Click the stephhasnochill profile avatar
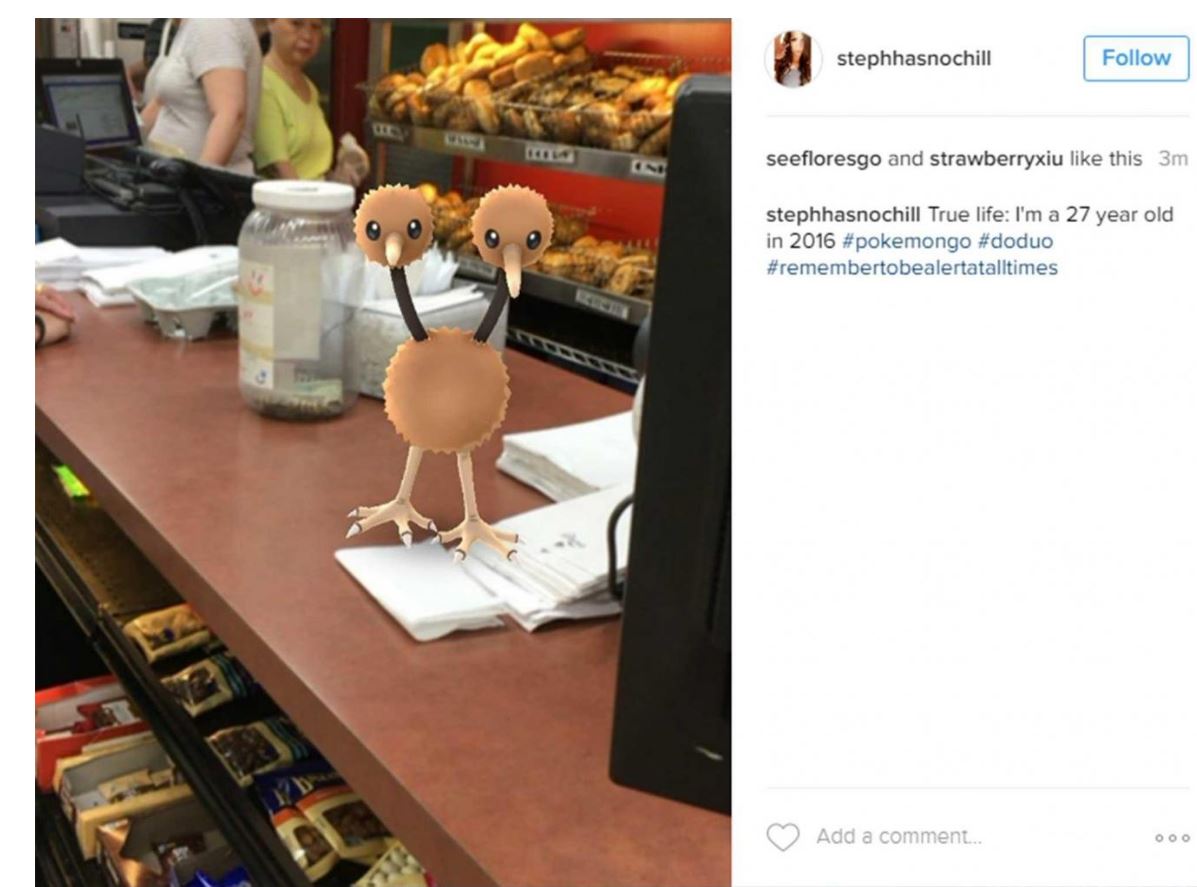This screenshot has height=887, width=1197. 793,59
